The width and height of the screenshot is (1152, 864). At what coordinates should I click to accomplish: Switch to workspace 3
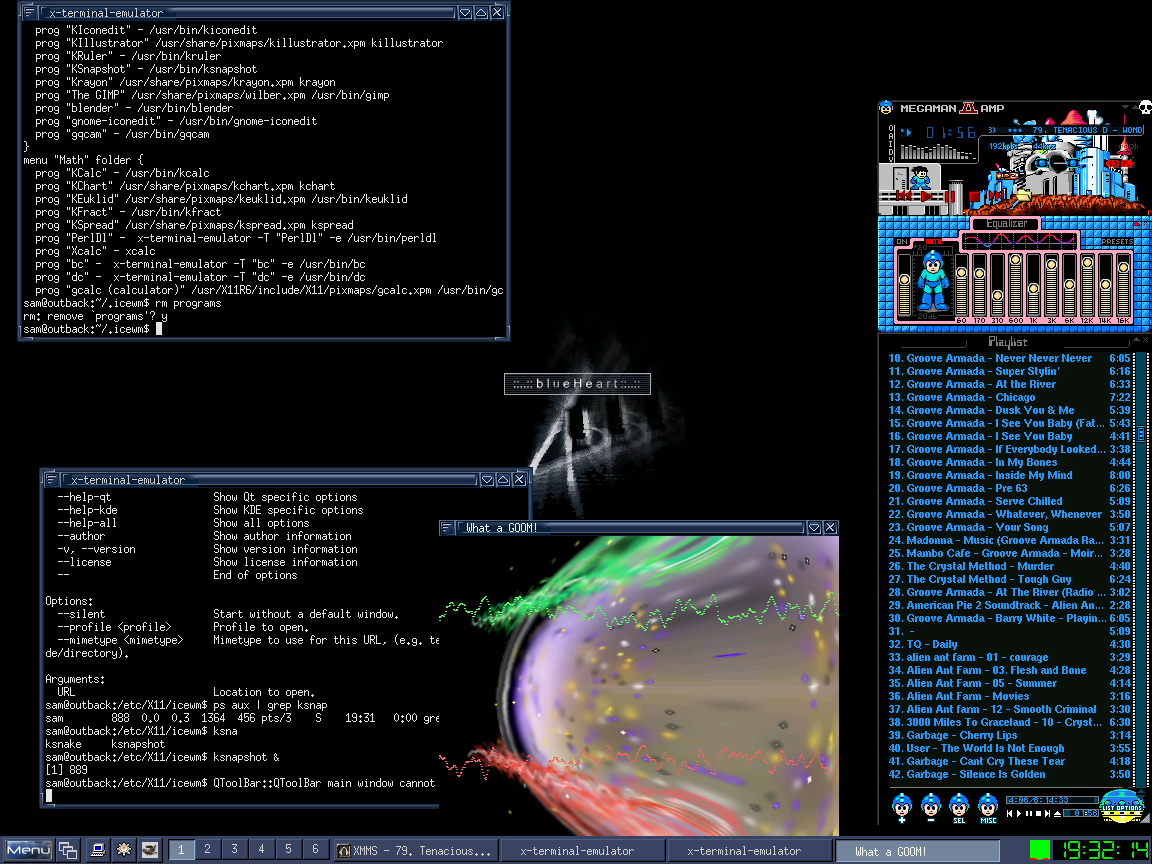(234, 849)
